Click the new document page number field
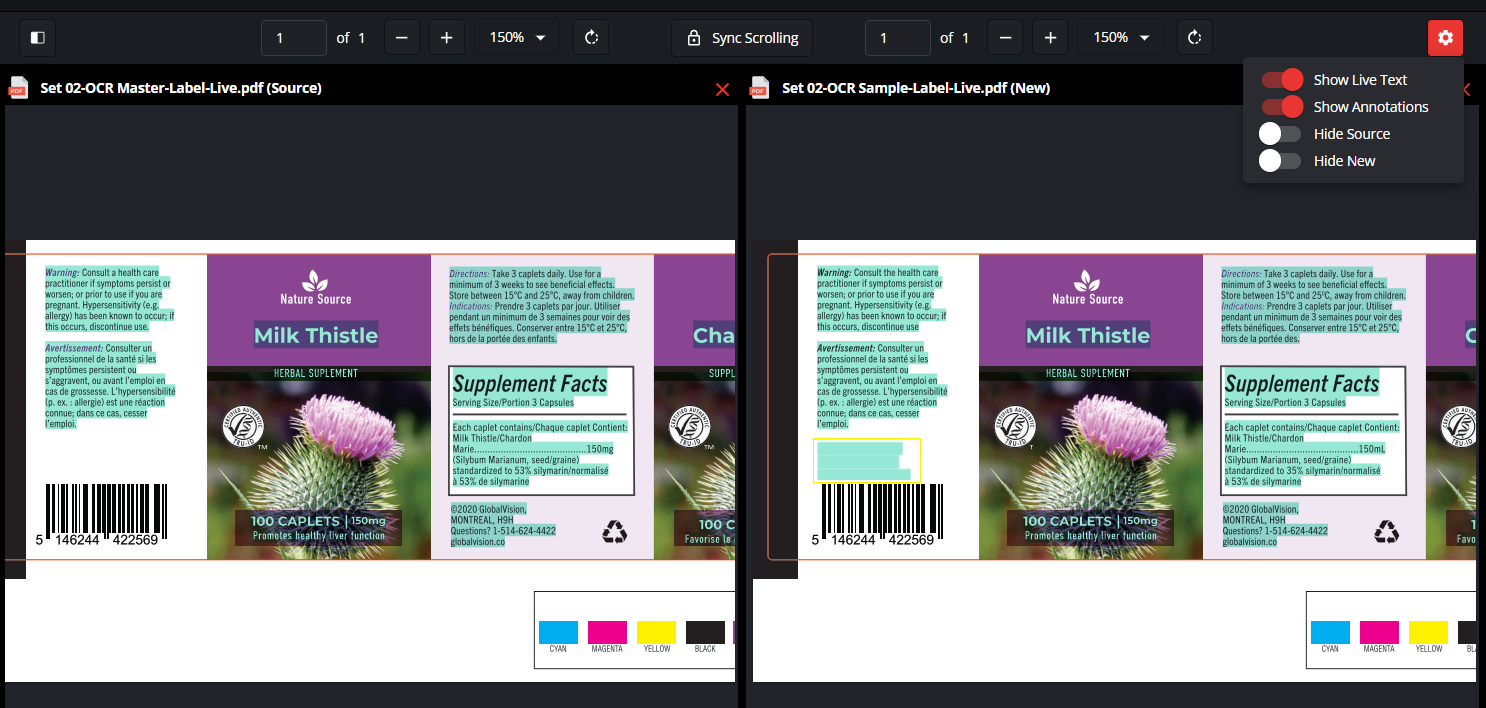The width and height of the screenshot is (1486, 708). pos(897,38)
